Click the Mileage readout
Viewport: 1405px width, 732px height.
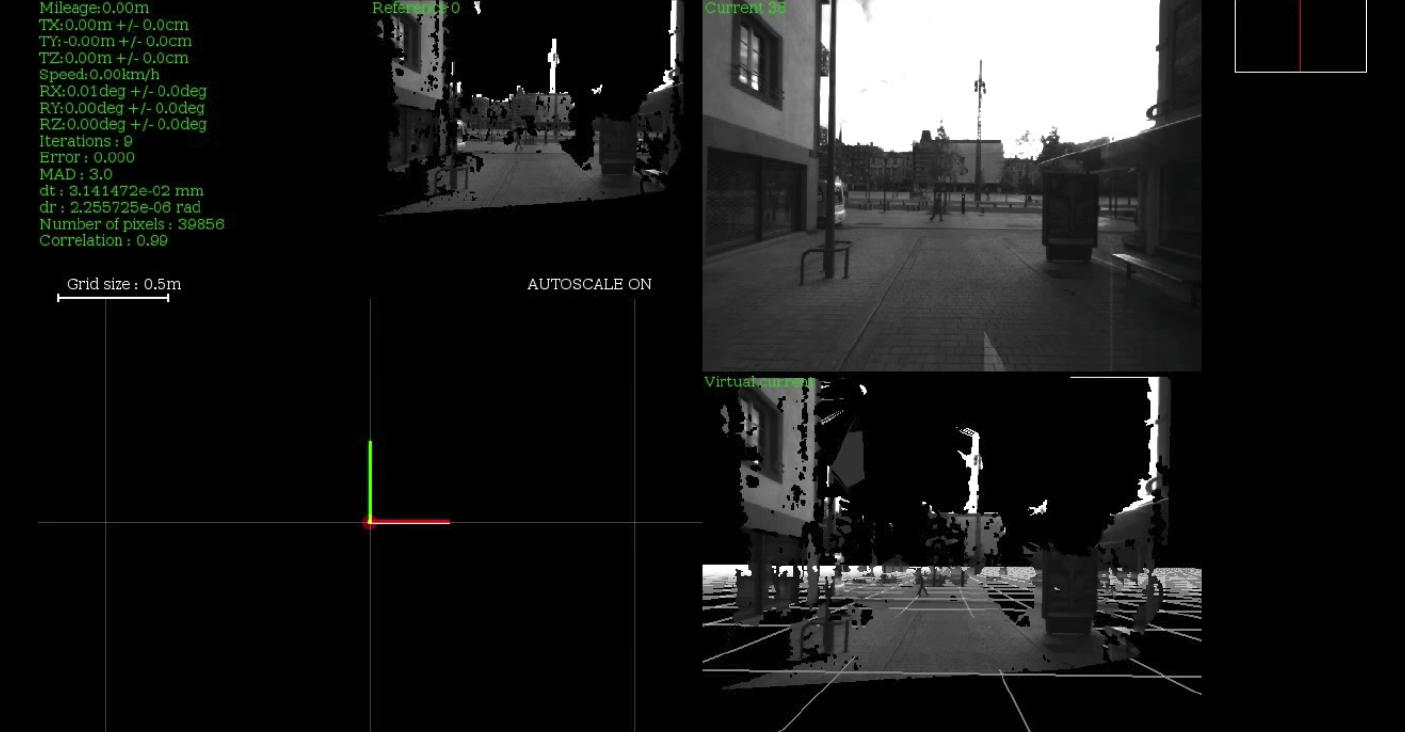[x=94, y=8]
